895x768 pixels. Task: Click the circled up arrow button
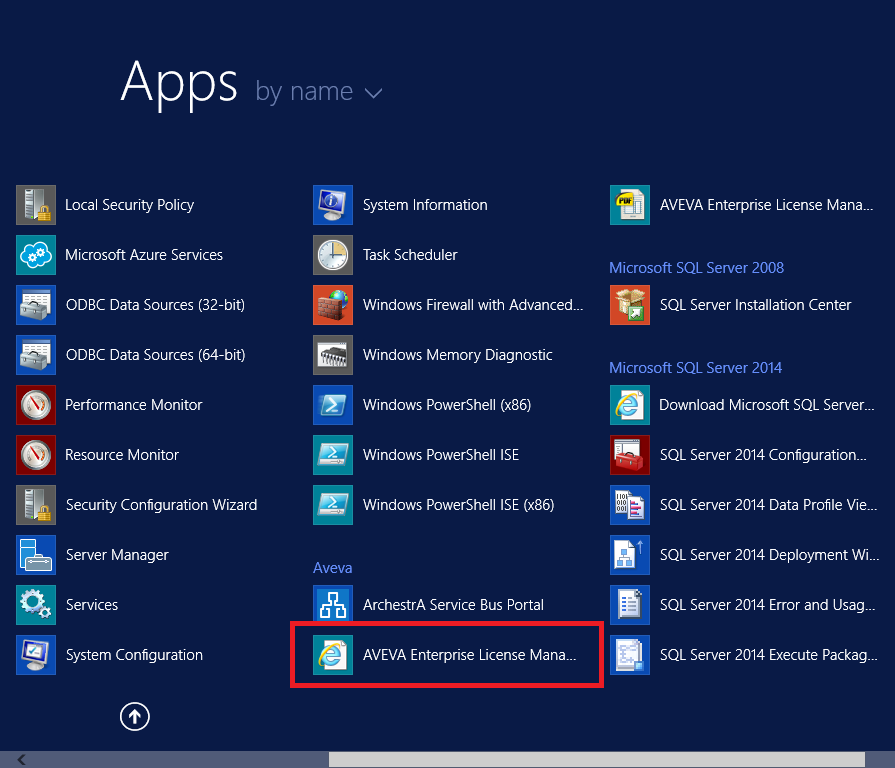135,716
